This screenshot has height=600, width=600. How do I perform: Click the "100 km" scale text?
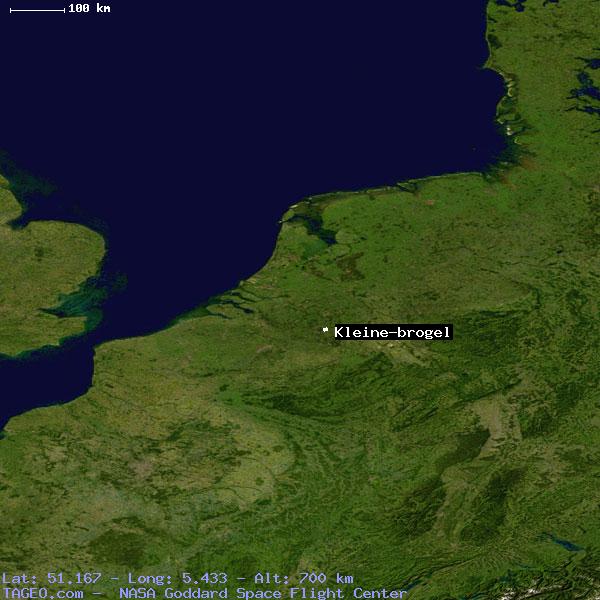coord(89,8)
